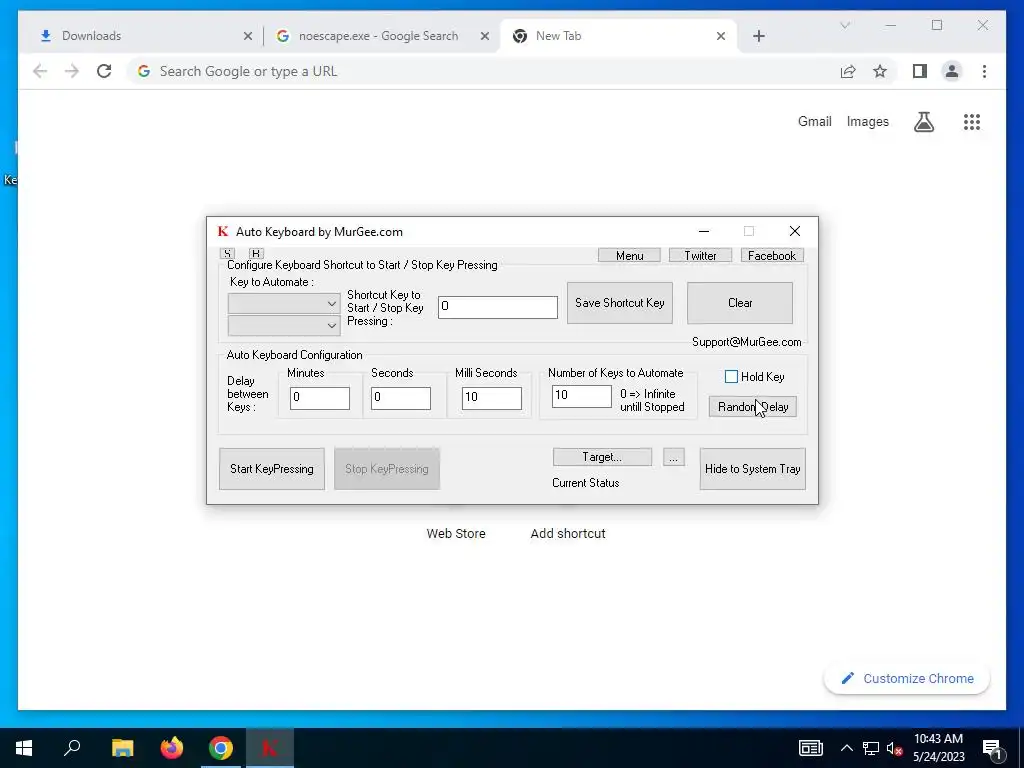Click the Clear shortcut button
This screenshot has width=1024, height=768.
tap(740, 303)
